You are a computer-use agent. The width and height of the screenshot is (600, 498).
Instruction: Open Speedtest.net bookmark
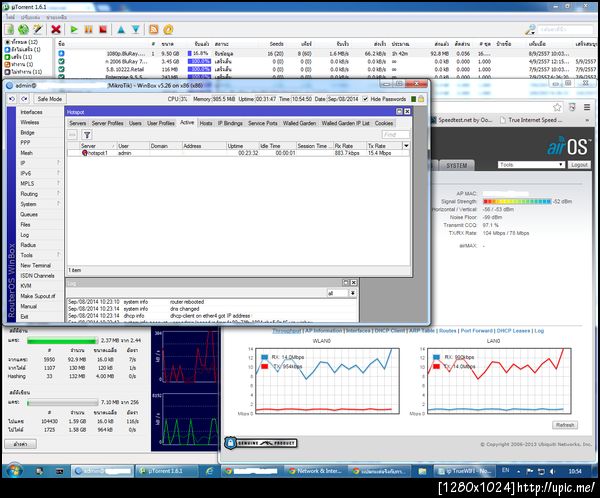pos(461,120)
